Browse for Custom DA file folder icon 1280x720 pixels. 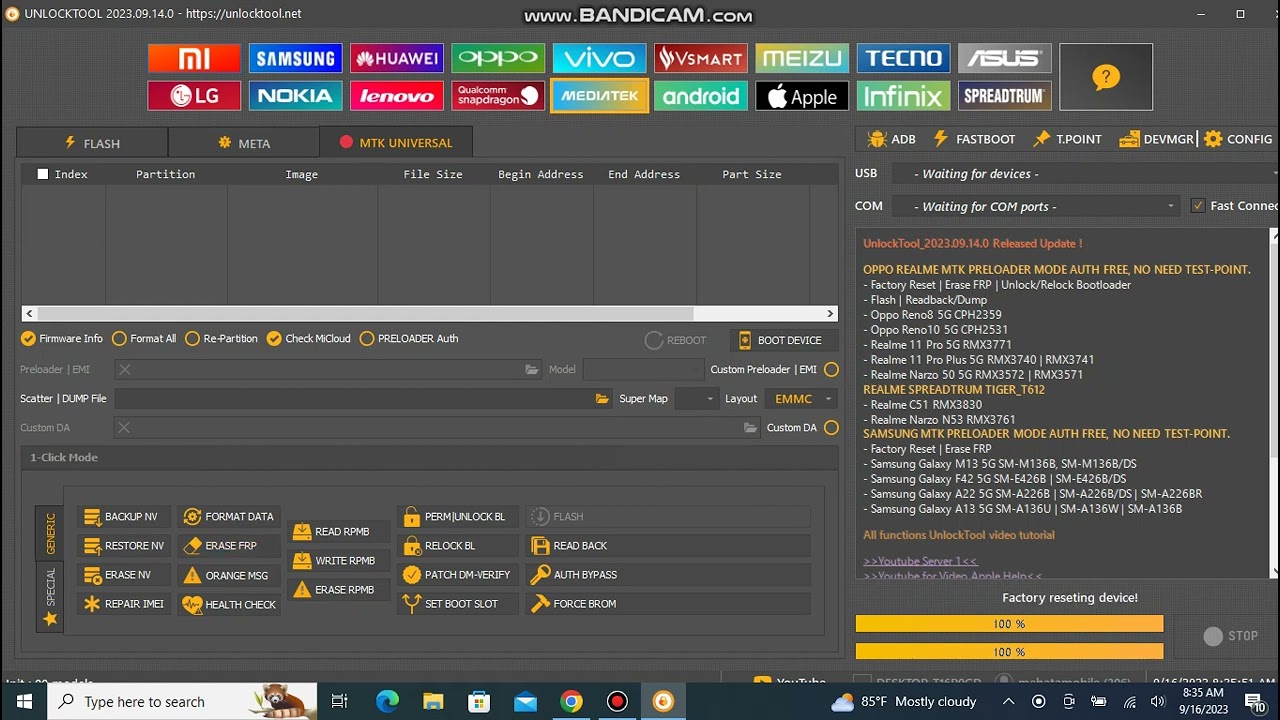pyautogui.click(x=750, y=428)
